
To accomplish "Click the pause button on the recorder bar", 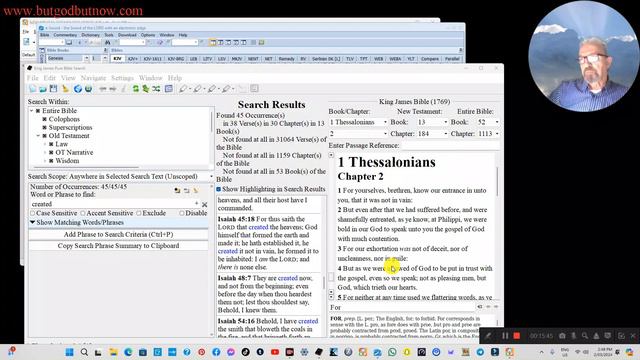I will point(505,336).
